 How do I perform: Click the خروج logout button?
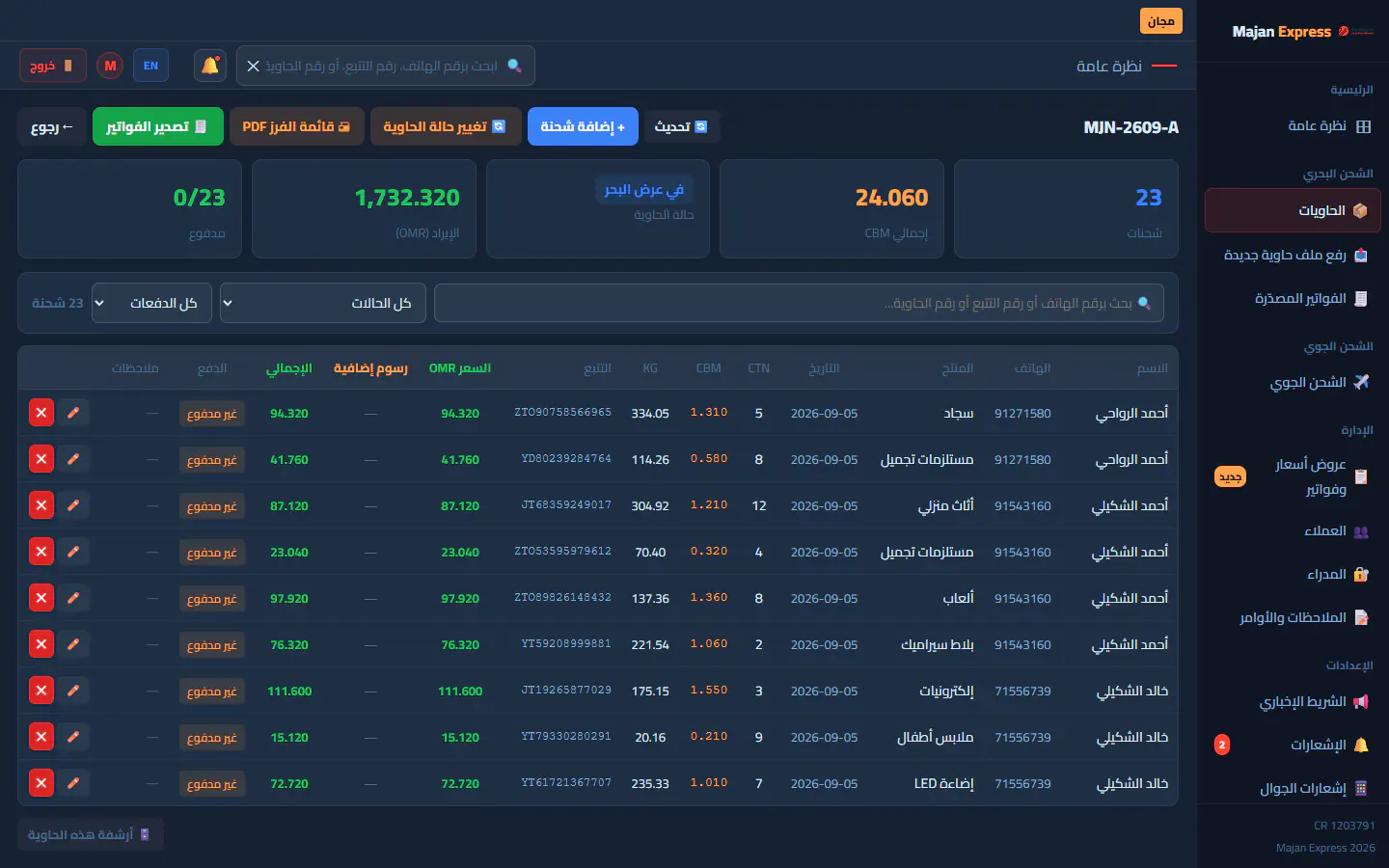53,66
